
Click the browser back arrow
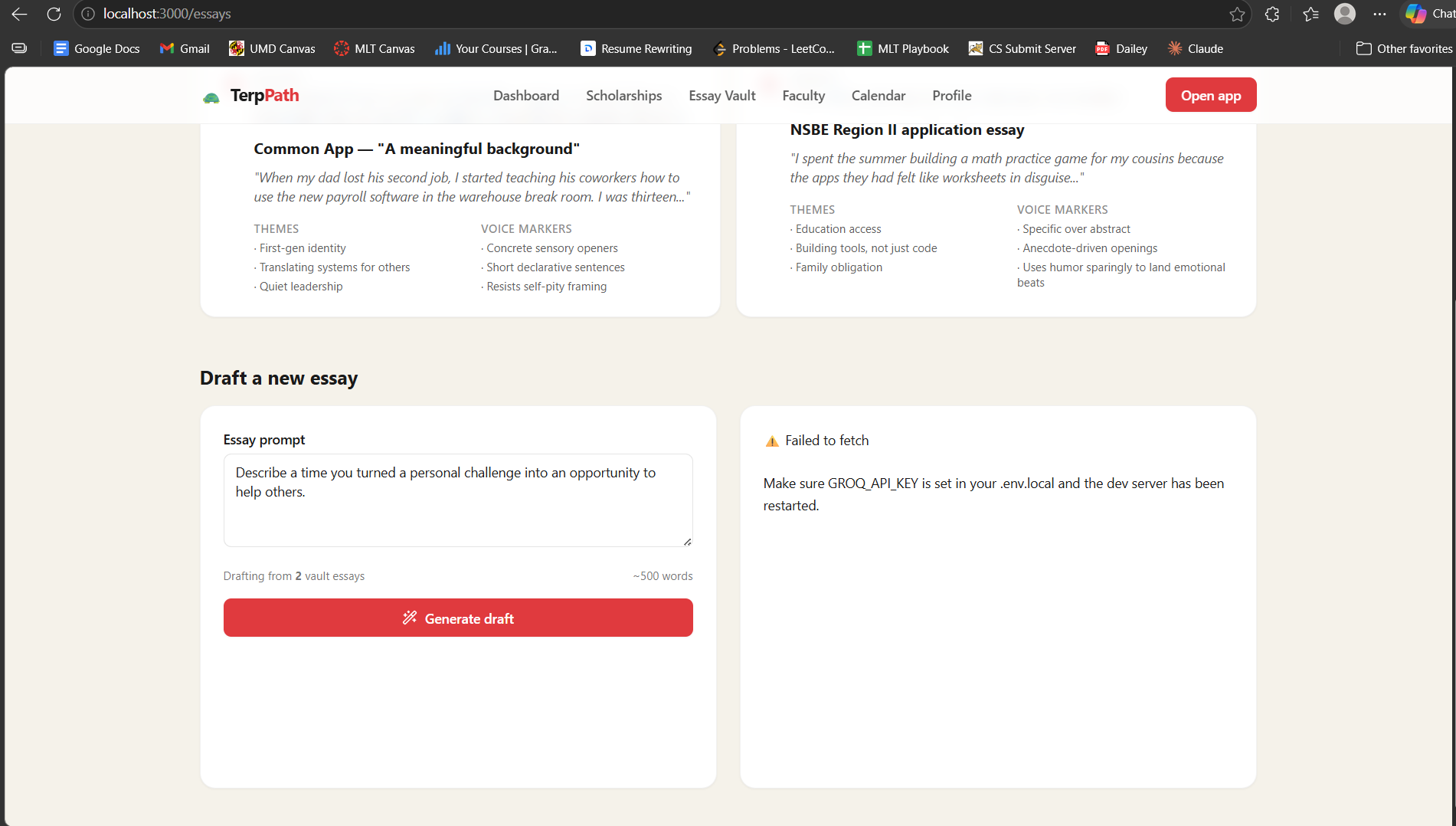[20, 14]
